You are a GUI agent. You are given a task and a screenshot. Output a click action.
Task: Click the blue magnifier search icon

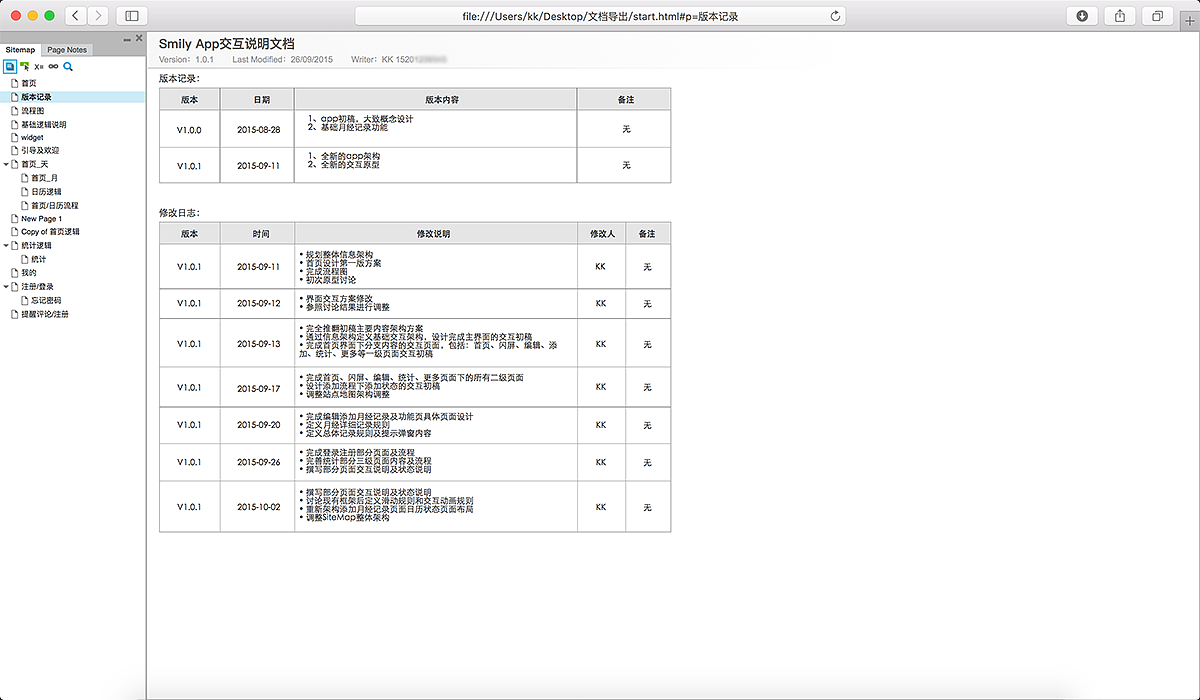[68, 66]
